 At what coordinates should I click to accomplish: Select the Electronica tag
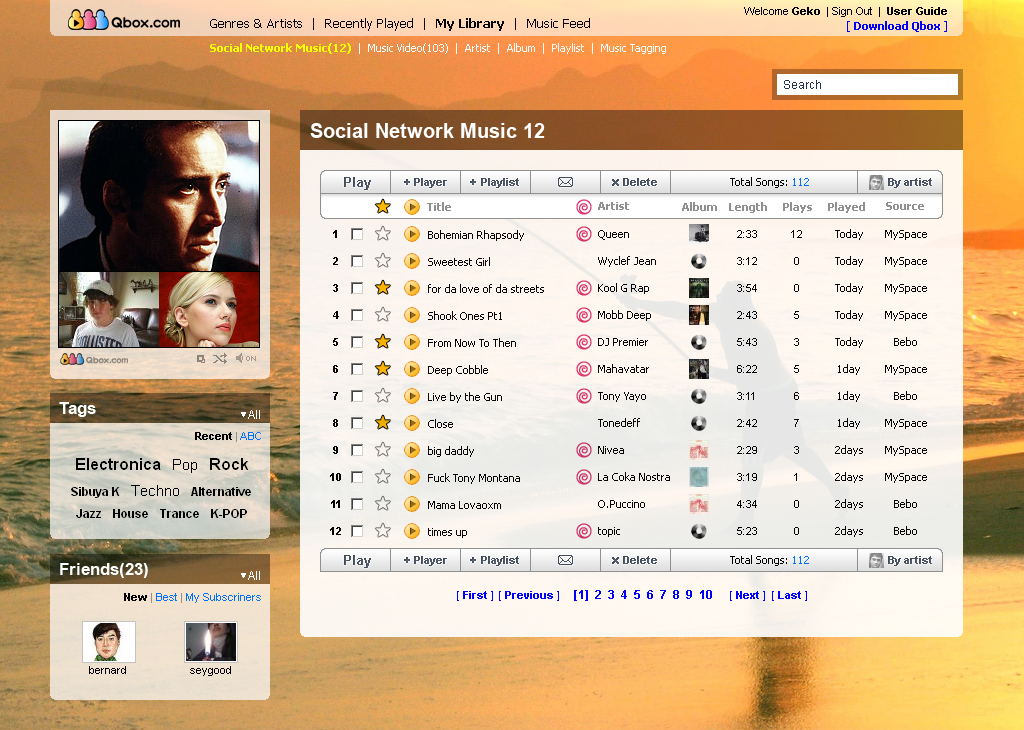pos(118,464)
